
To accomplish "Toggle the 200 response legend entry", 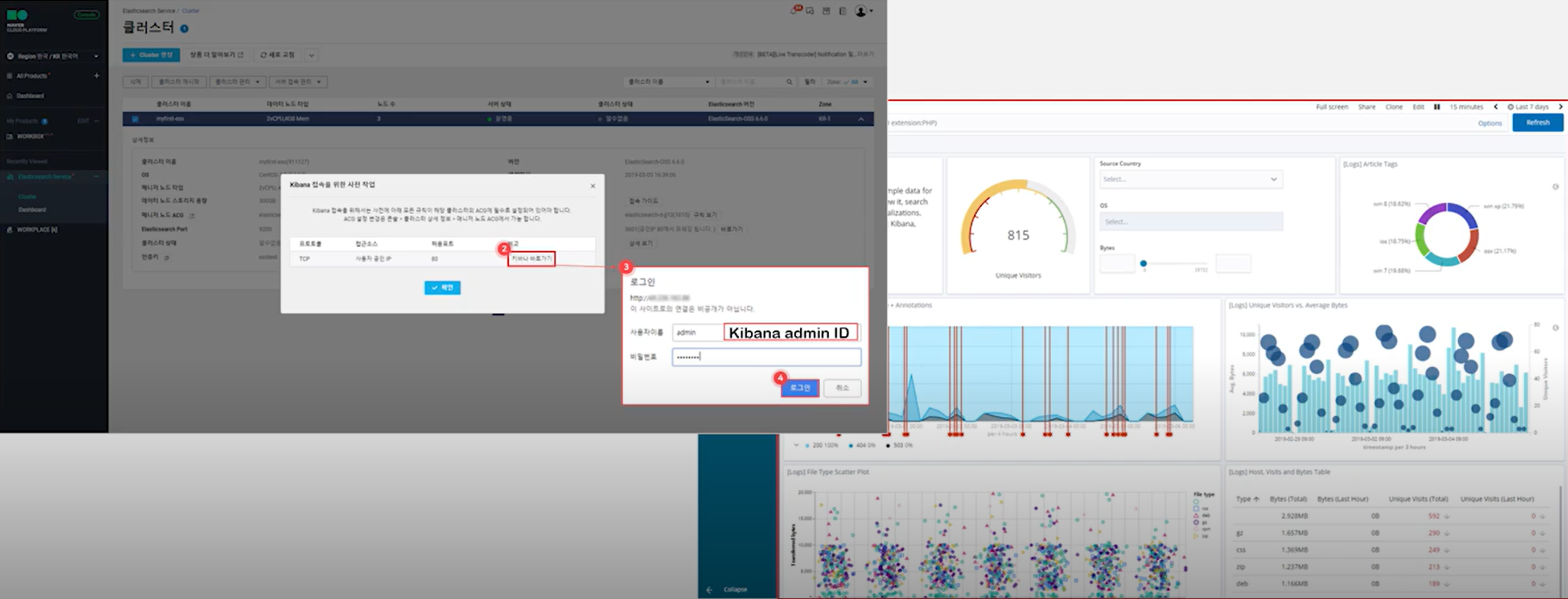I will 821,446.
